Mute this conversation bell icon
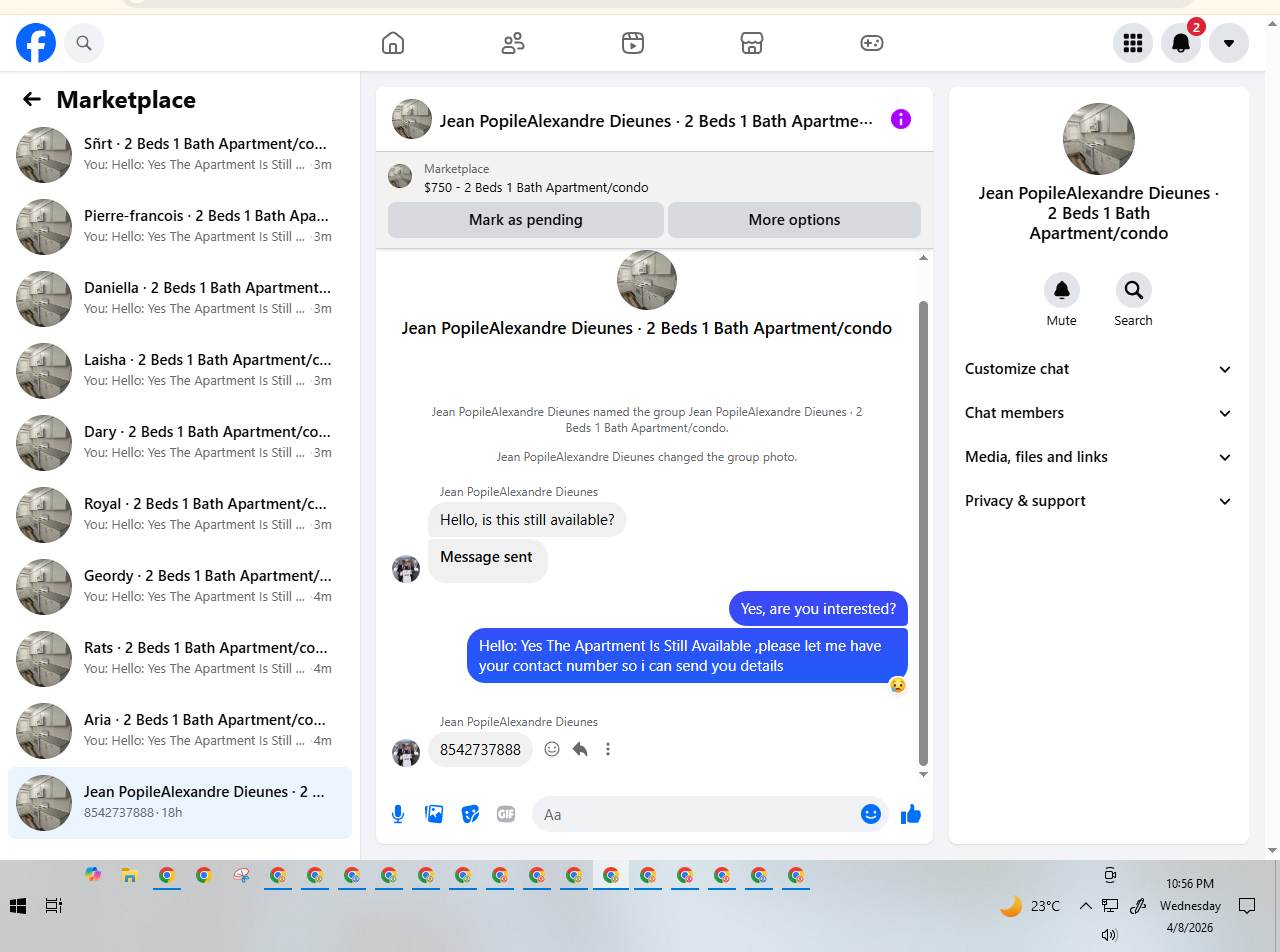Viewport: 1280px width, 952px height. coord(1062,290)
